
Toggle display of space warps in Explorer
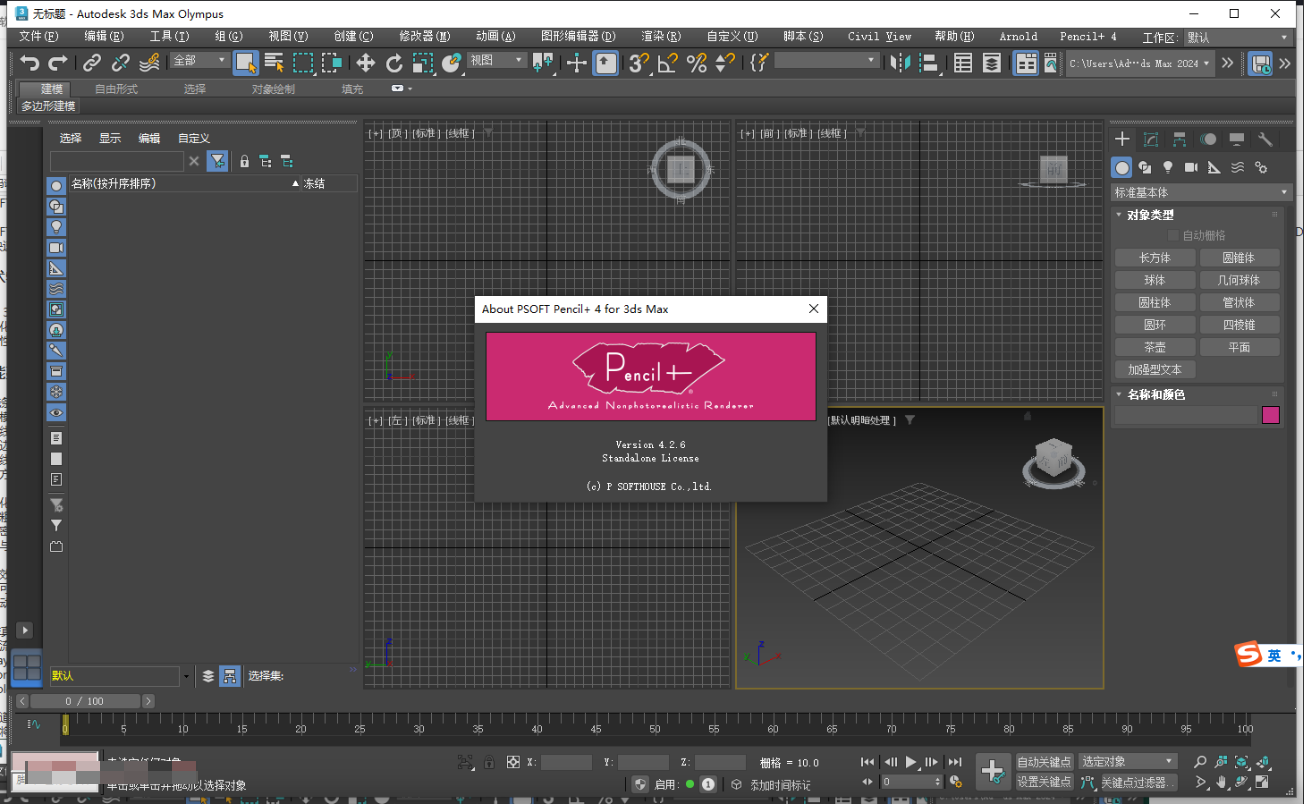(x=56, y=289)
